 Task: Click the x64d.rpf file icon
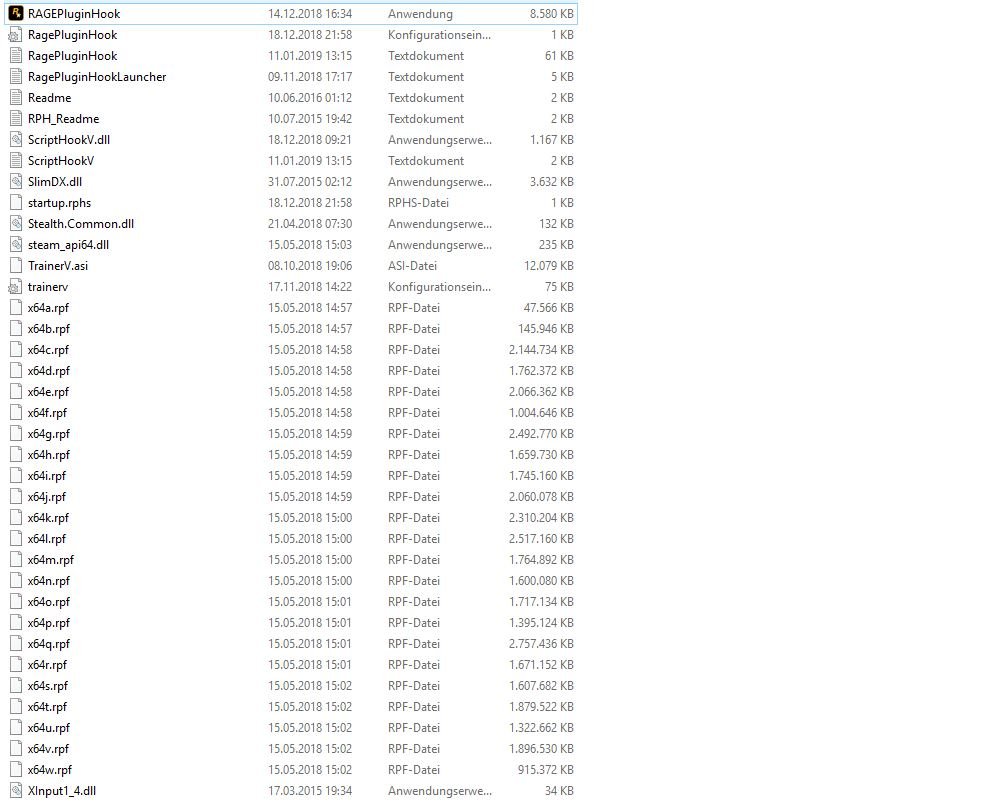click(16, 371)
